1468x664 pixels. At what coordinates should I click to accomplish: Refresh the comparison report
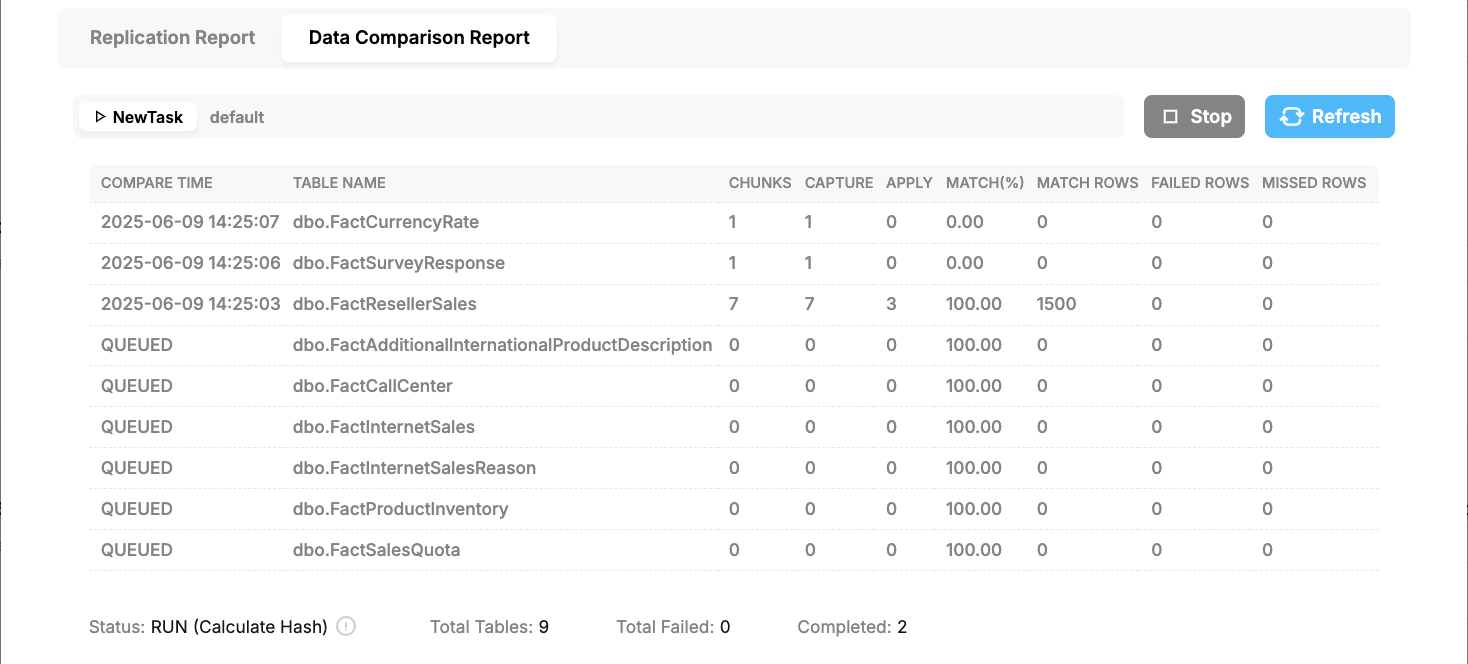(1330, 116)
